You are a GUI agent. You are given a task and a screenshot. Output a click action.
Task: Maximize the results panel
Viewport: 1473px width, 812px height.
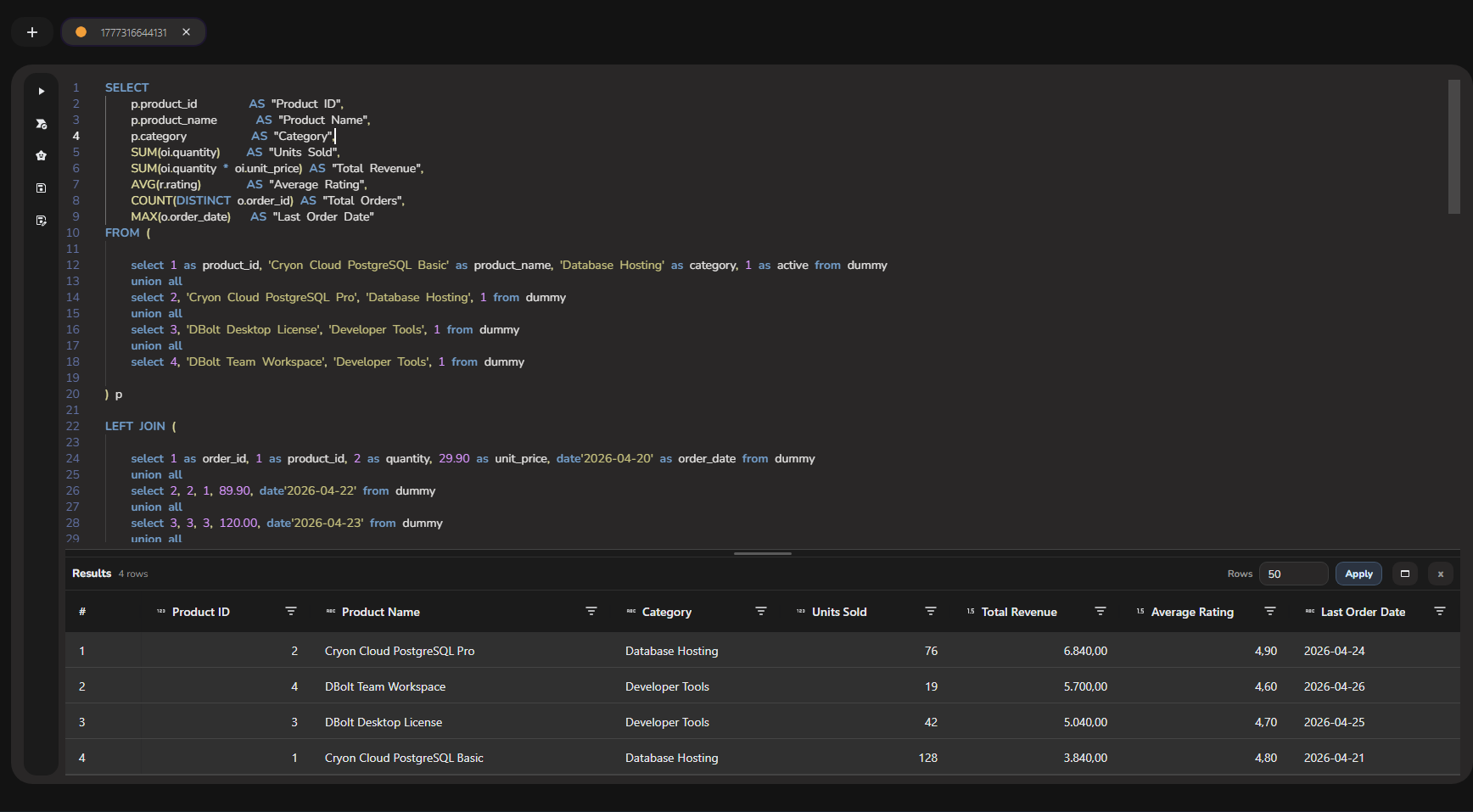(1405, 574)
